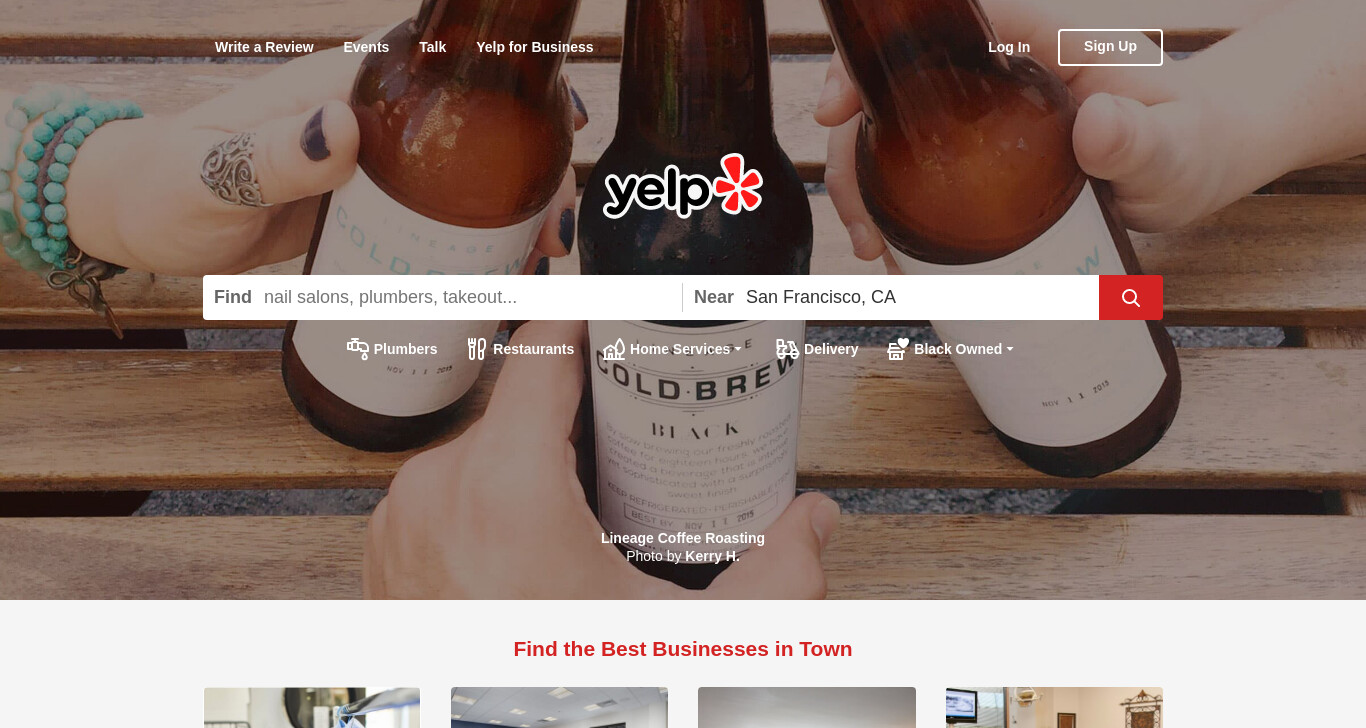The height and width of the screenshot is (728, 1366).
Task: Open the Write a Review page
Action: coord(264,47)
